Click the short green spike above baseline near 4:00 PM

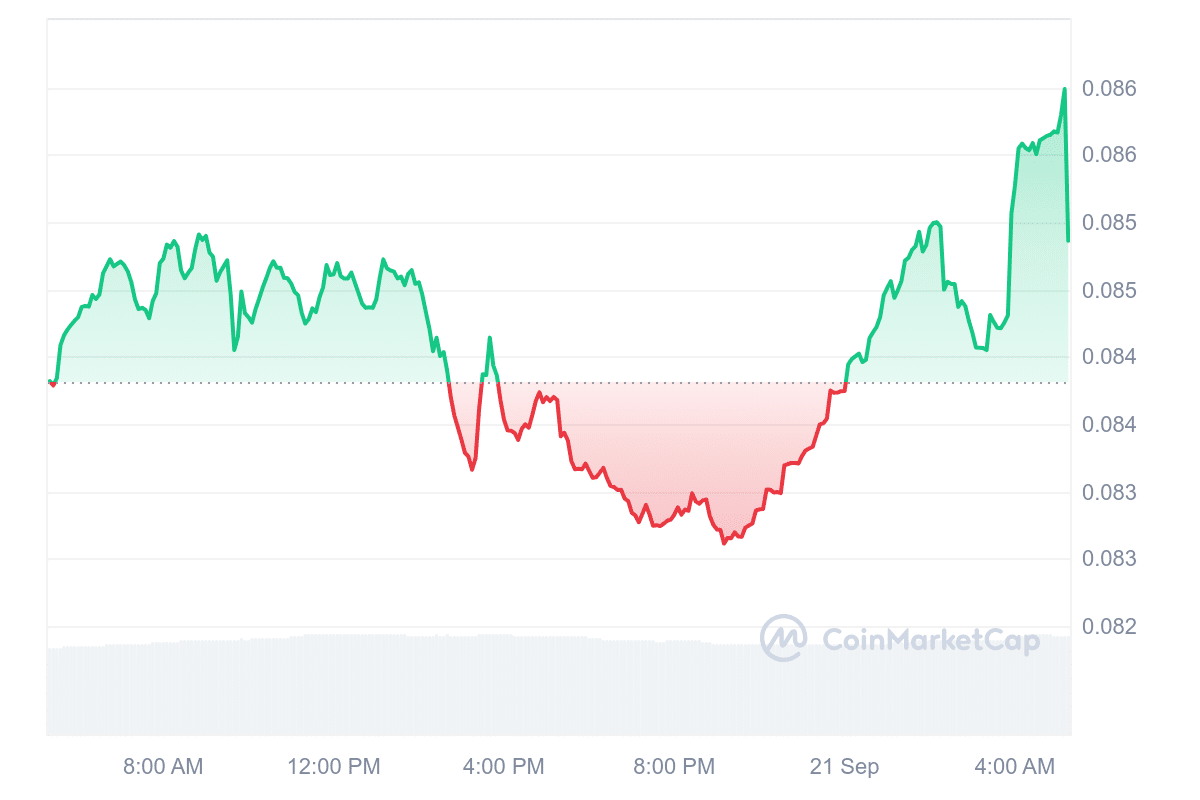pos(490,338)
